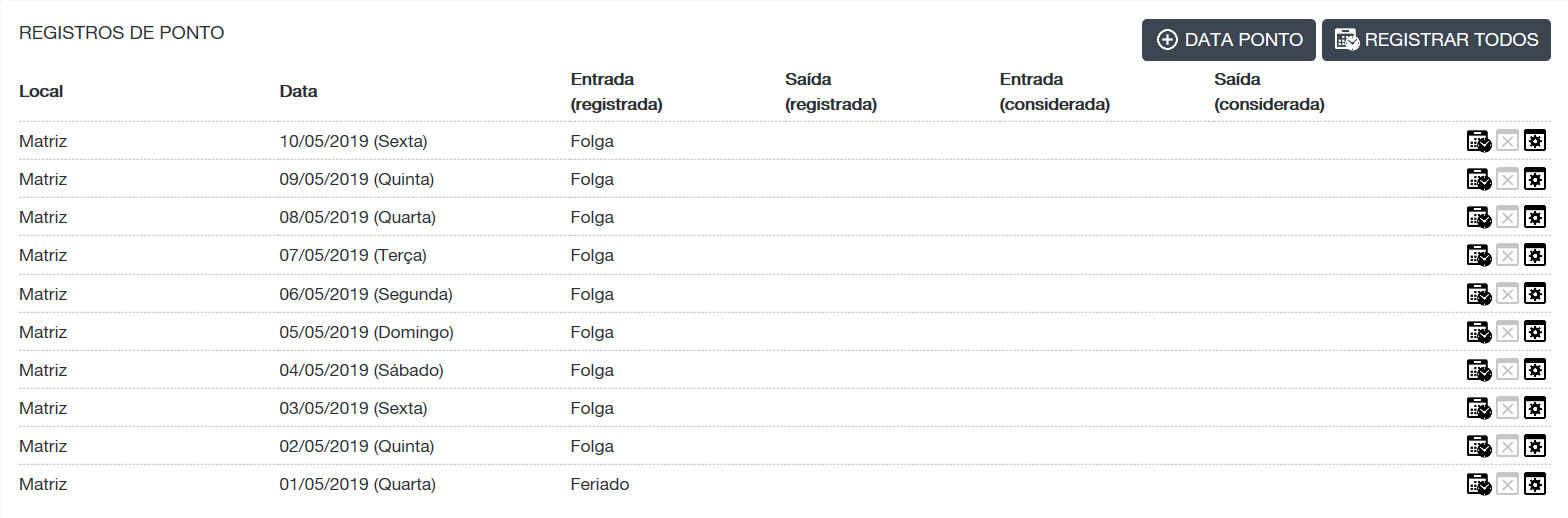Image resolution: width=1568 pixels, height=518 pixels.
Task: Click the DATA PONTO button
Action: pos(1229,40)
